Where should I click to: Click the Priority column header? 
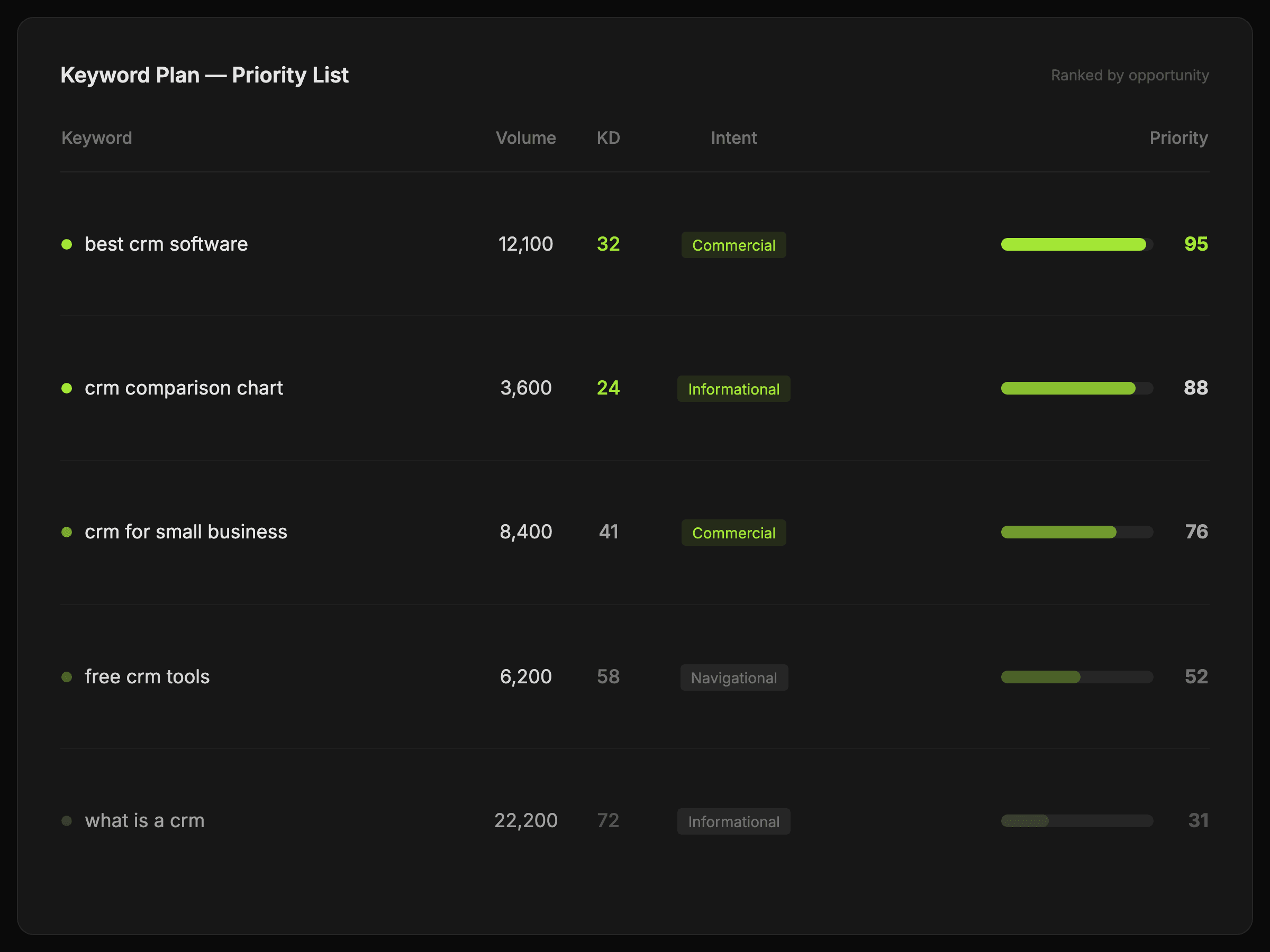click(1178, 138)
